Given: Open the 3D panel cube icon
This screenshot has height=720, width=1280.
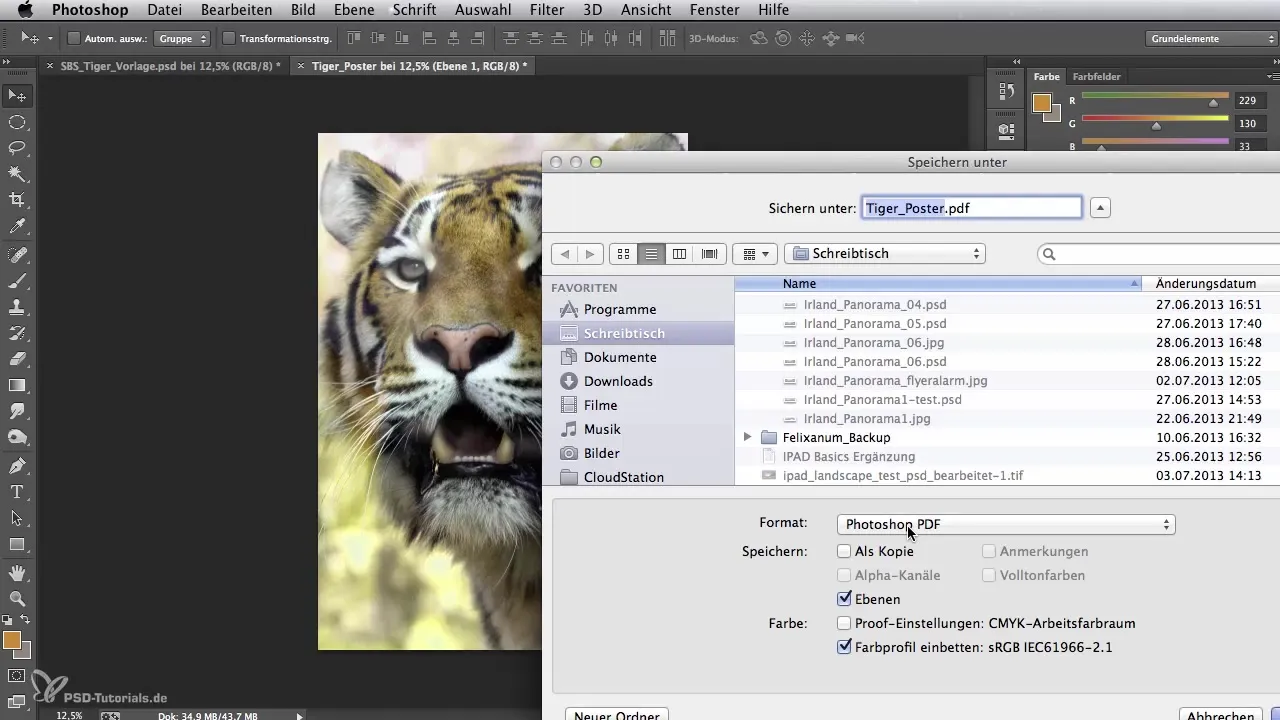Looking at the screenshot, I should pos(1007,130).
